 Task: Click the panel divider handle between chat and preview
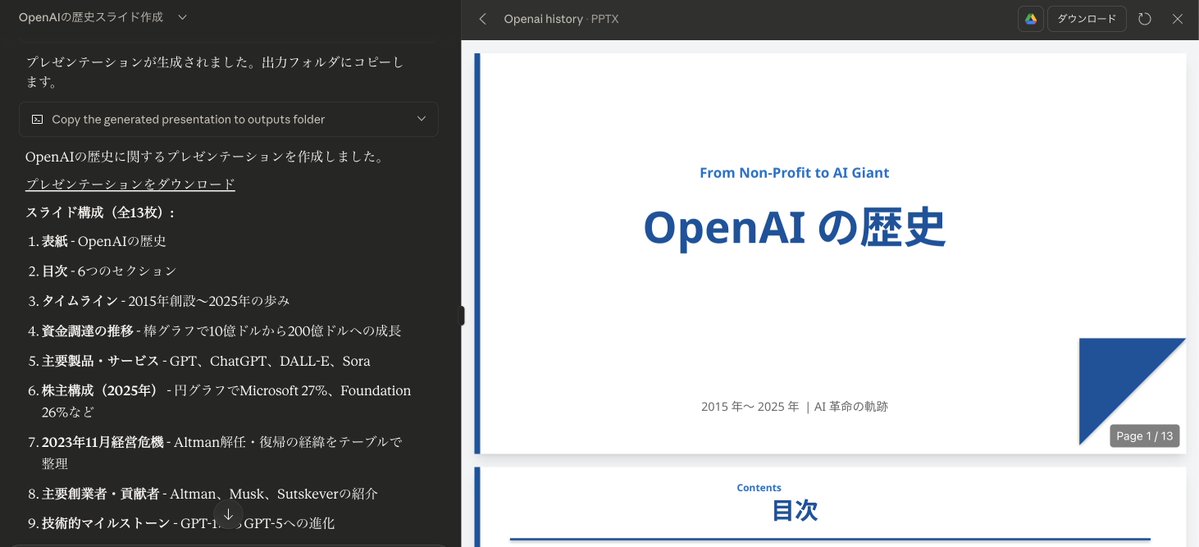click(x=462, y=315)
